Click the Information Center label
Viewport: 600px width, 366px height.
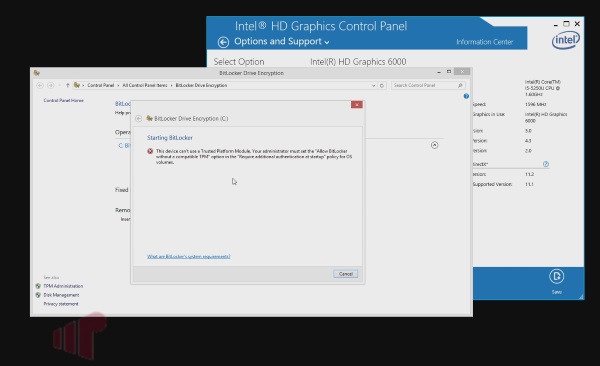tap(484, 42)
